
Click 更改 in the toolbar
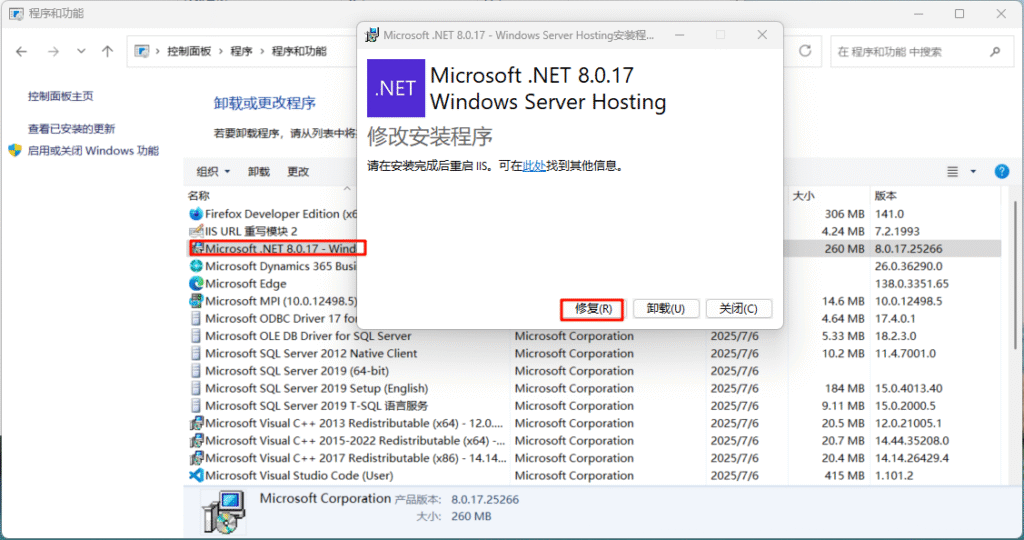tap(298, 172)
